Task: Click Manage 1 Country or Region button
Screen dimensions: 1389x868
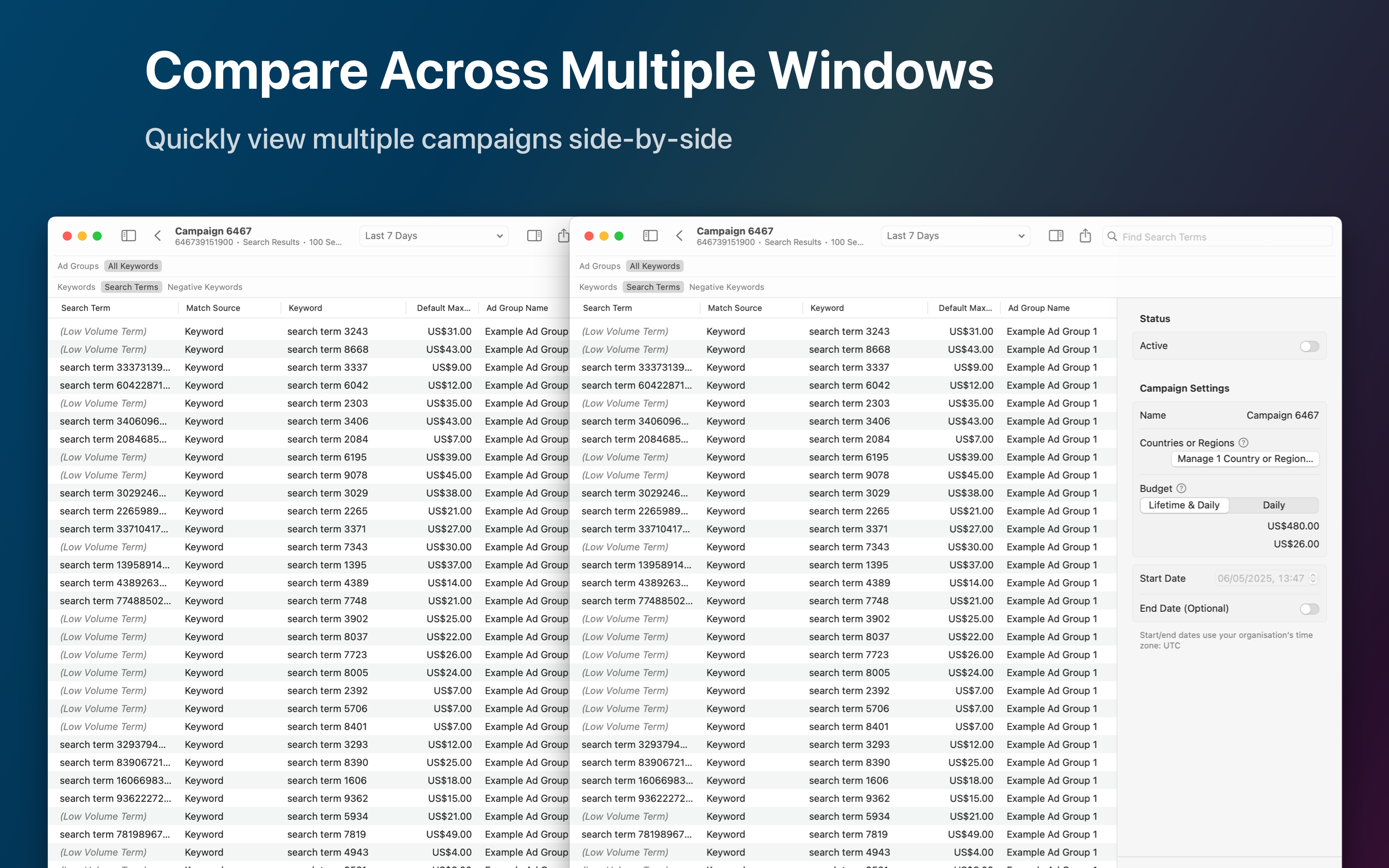Action: [x=1245, y=459]
